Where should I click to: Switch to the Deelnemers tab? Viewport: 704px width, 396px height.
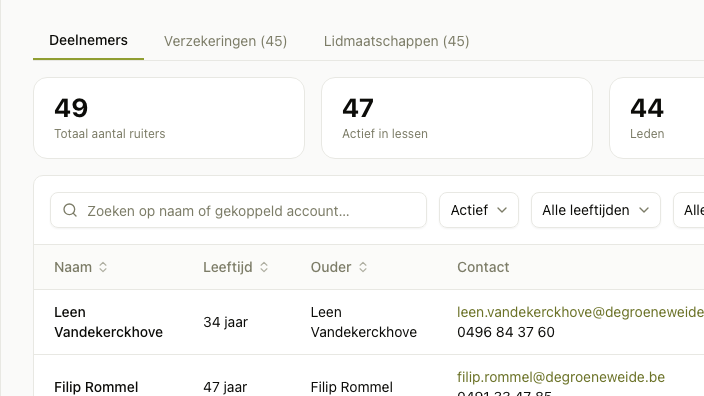tap(88, 41)
